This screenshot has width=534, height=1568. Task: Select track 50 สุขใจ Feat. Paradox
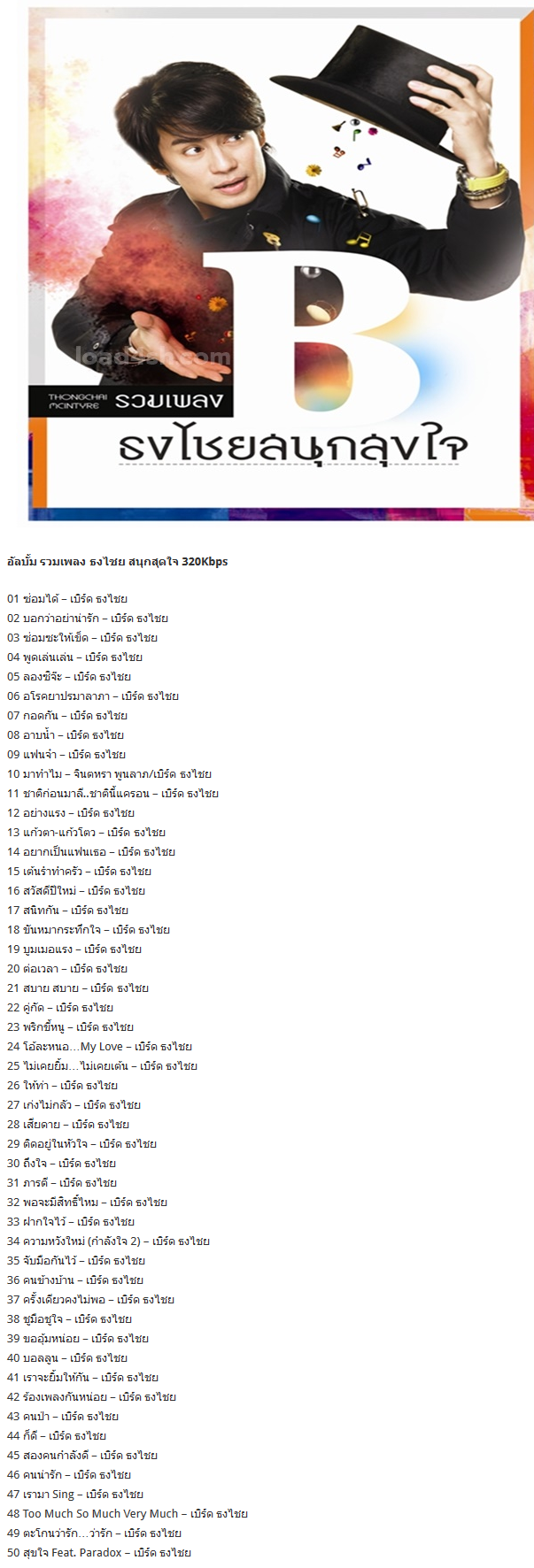pos(99,1553)
